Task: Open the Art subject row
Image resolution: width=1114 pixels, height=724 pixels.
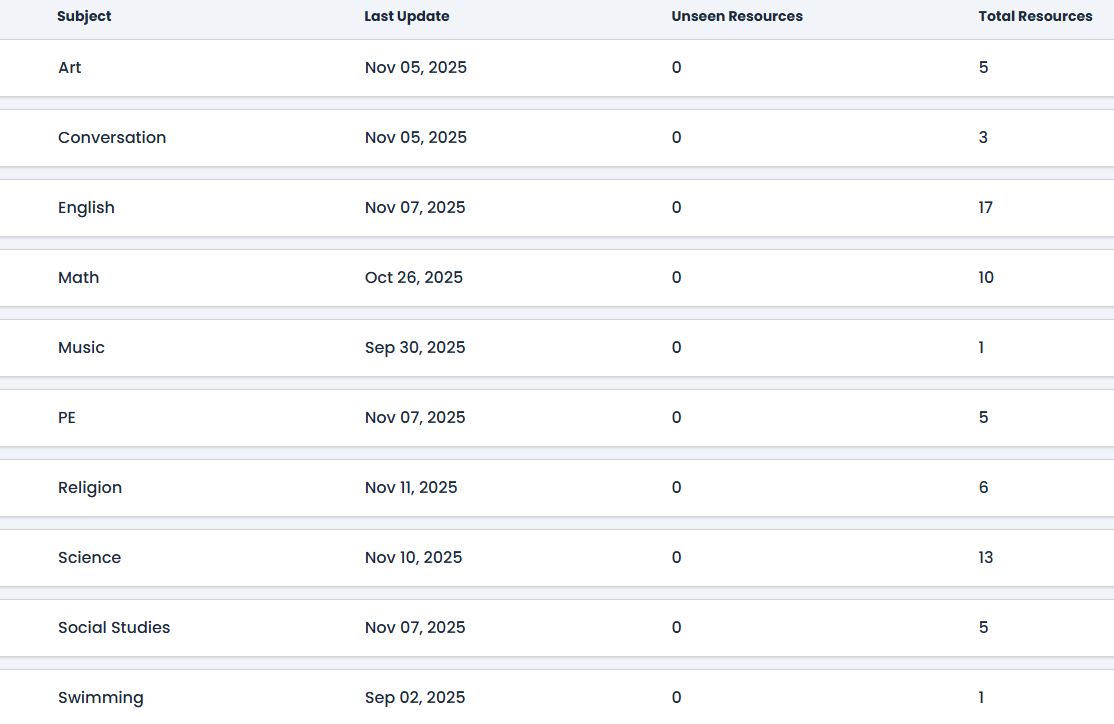Action: point(70,68)
